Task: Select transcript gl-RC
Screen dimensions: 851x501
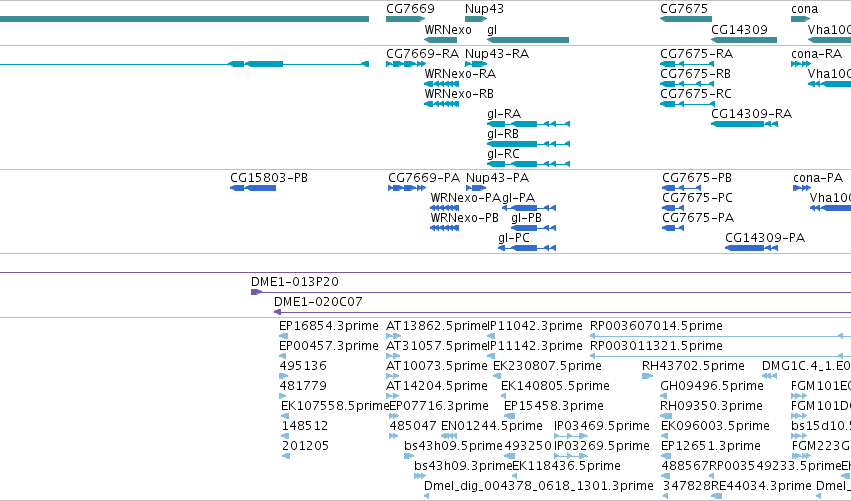Action: tap(503, 154)
